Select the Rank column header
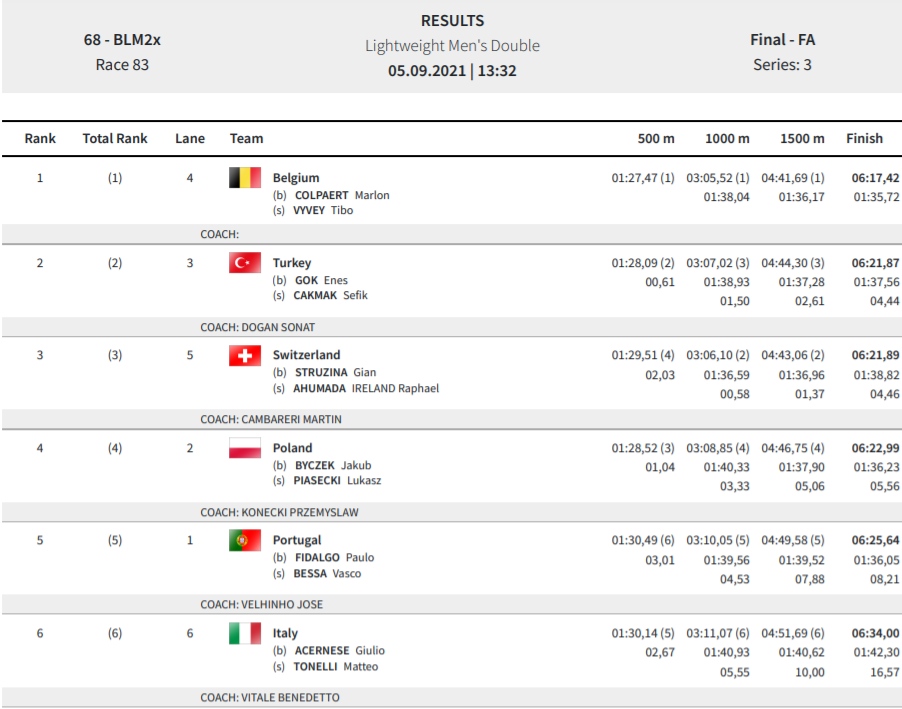This screenshot has width=902, height=709. (x=40, y=139)
